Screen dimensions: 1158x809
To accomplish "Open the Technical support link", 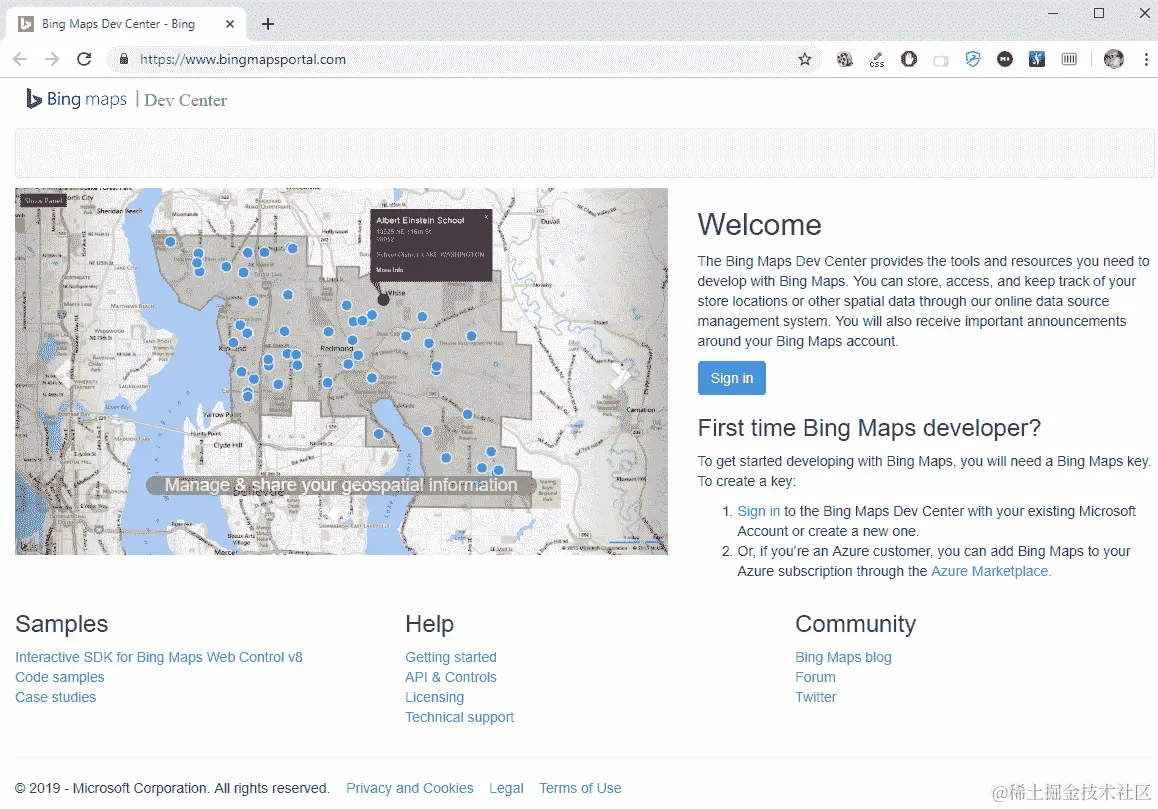I will (x=459, y=717).
